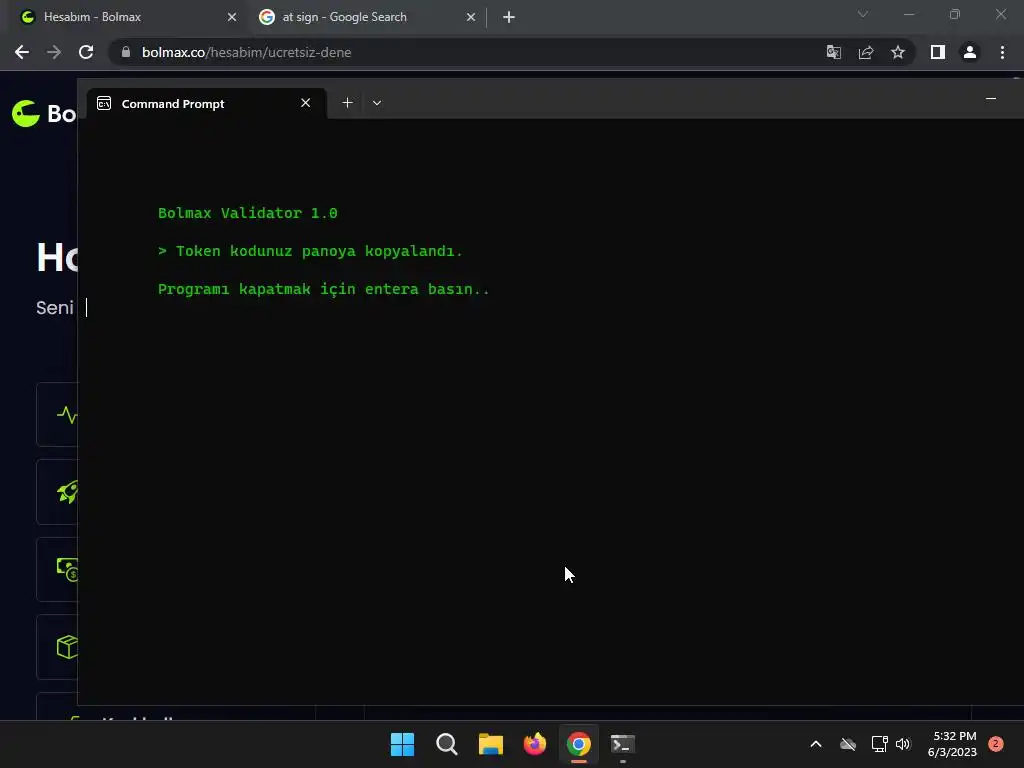The height and width of the screenshot is (768, 1024).
Task: Open the volume speaker tray icon
Action: (903, 744)
